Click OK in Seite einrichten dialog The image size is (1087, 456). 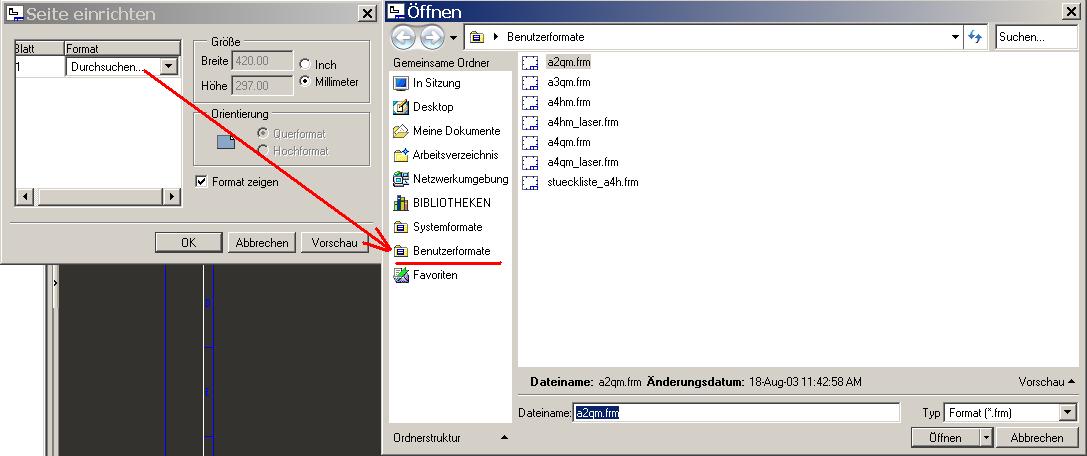189,243
